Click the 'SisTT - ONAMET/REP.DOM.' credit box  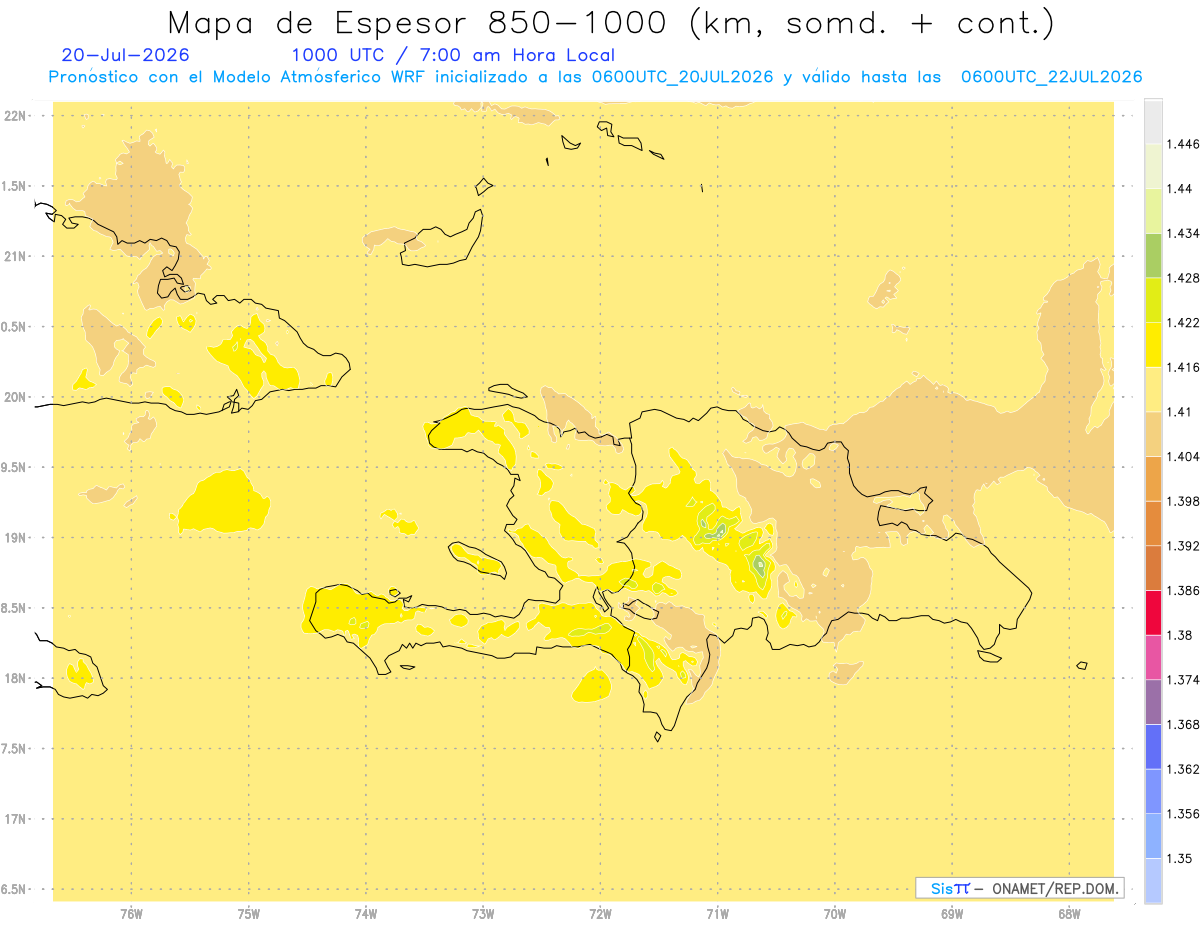tap(1020, 888)
